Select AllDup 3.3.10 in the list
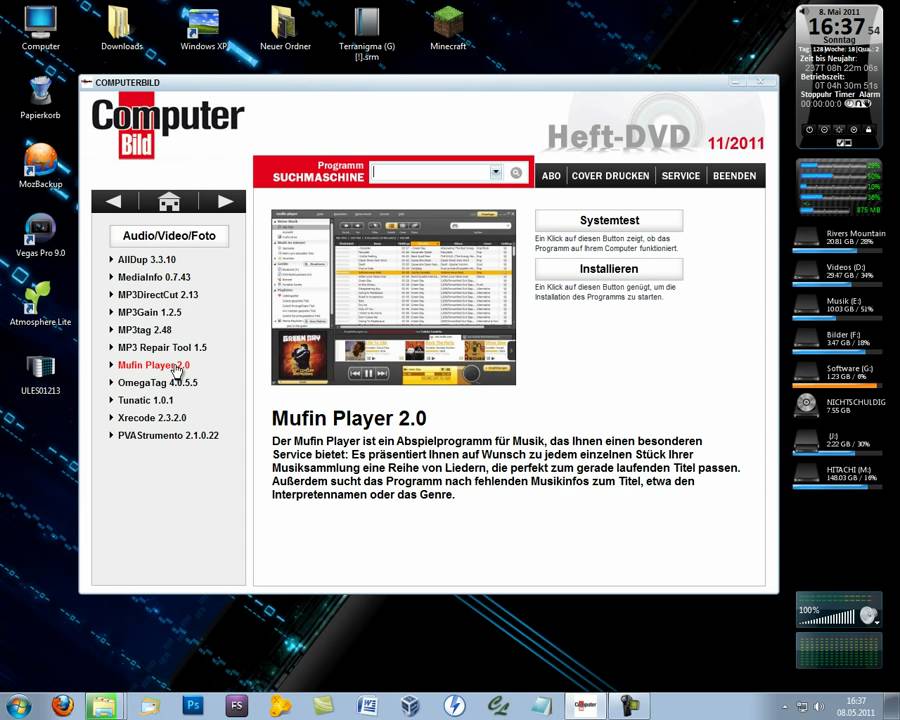The image size is (900, 720). [147, 260]
